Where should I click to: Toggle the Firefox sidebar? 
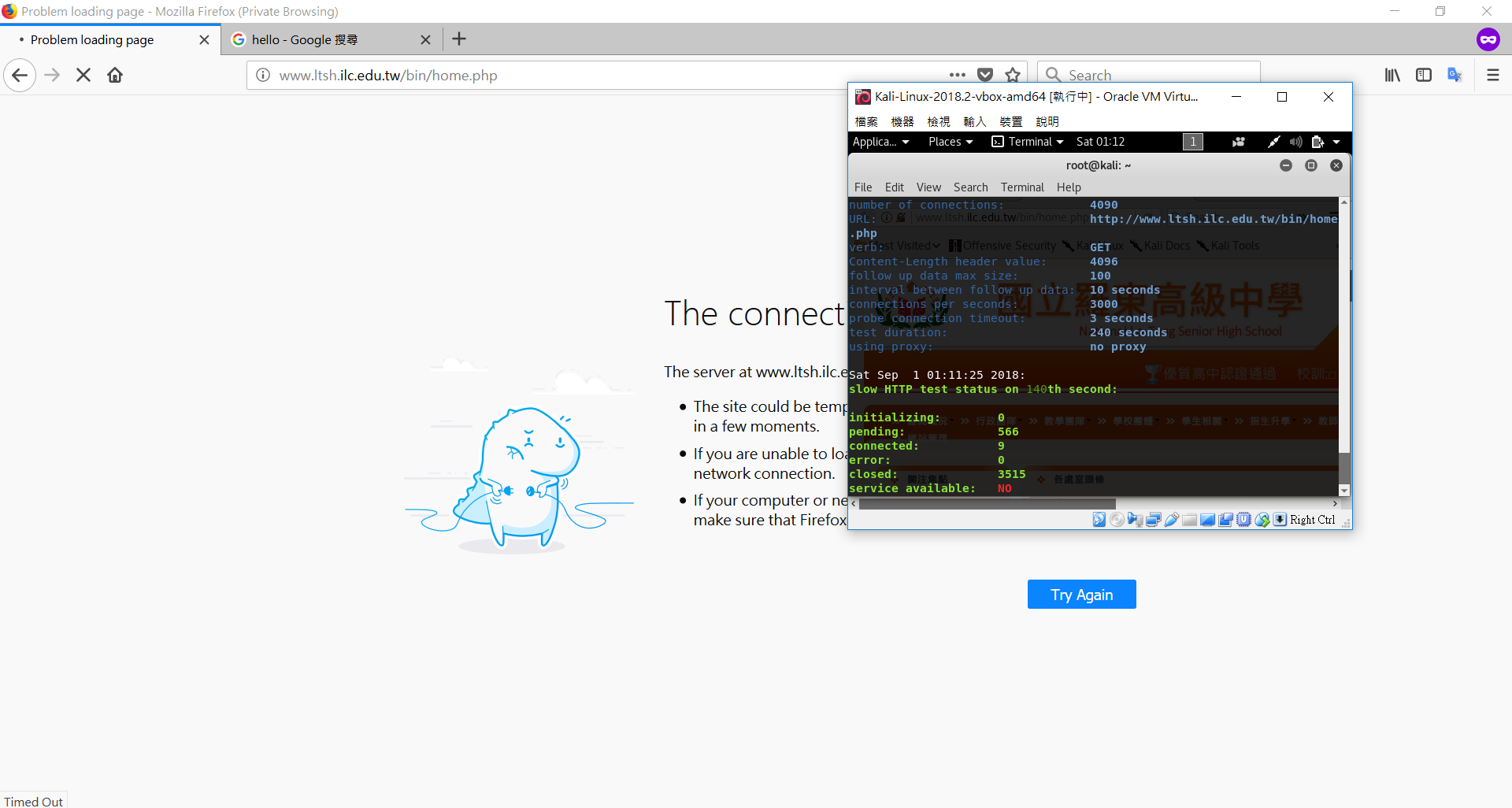[1424, 75]
